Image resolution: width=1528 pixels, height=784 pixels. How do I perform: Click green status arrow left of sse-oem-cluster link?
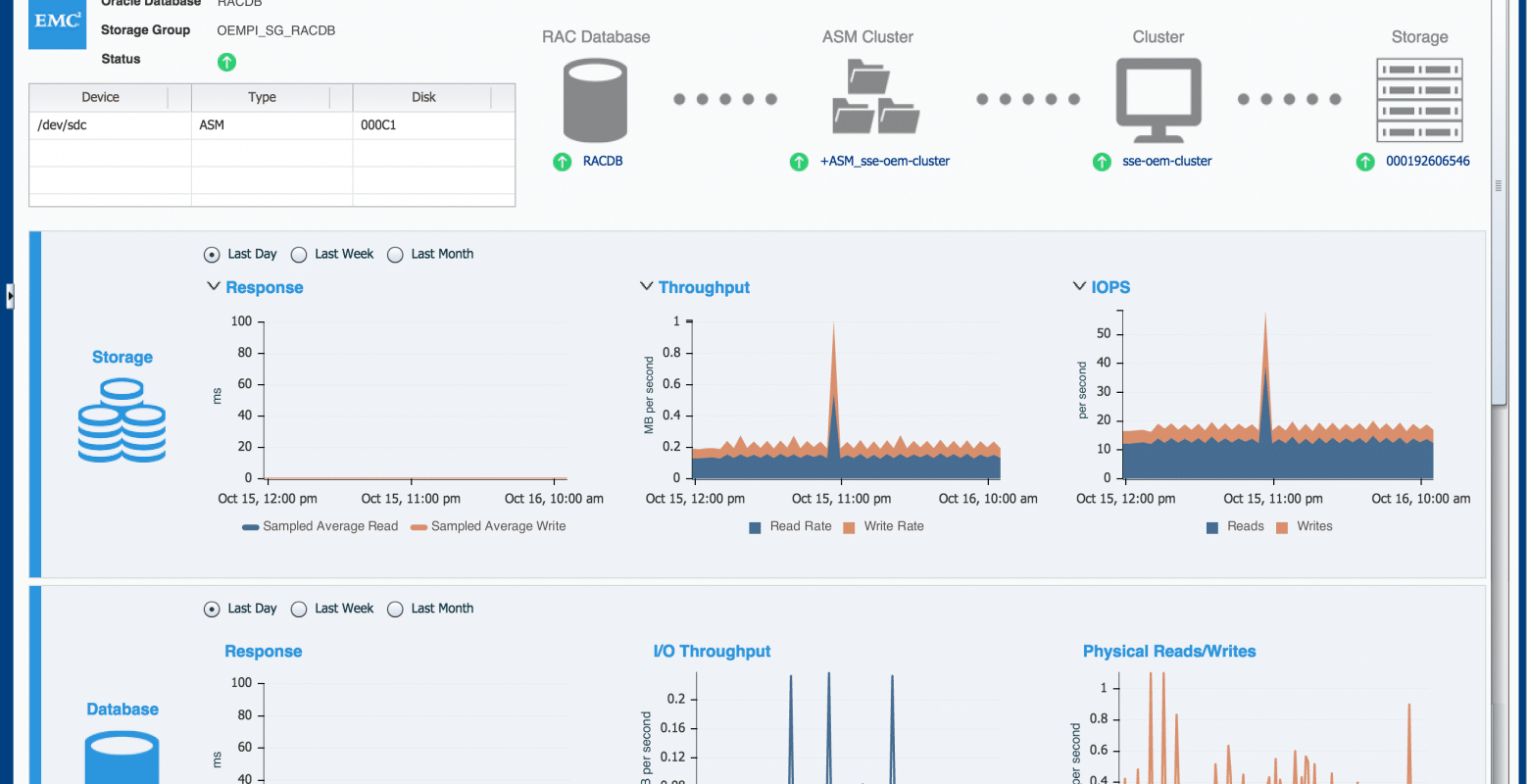pyautogui.click(x=1102, y=162)
